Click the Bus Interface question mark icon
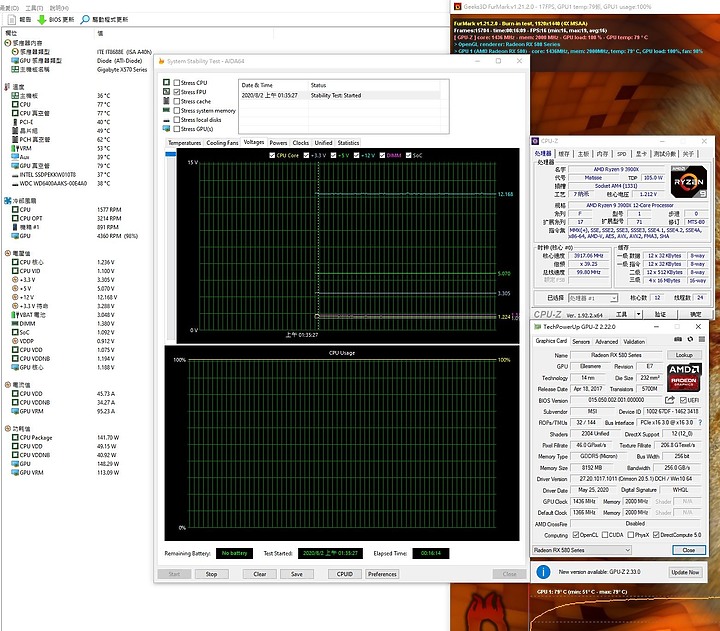 (700, 423)
